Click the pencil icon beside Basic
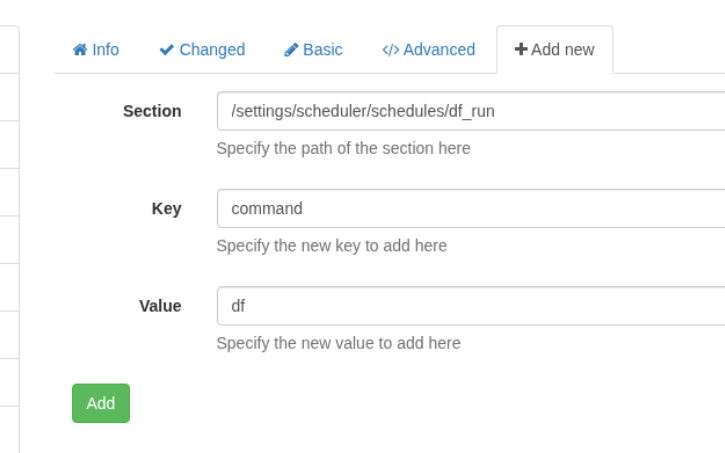This screenshot has width=725, height=453. (x=291, y=50)
